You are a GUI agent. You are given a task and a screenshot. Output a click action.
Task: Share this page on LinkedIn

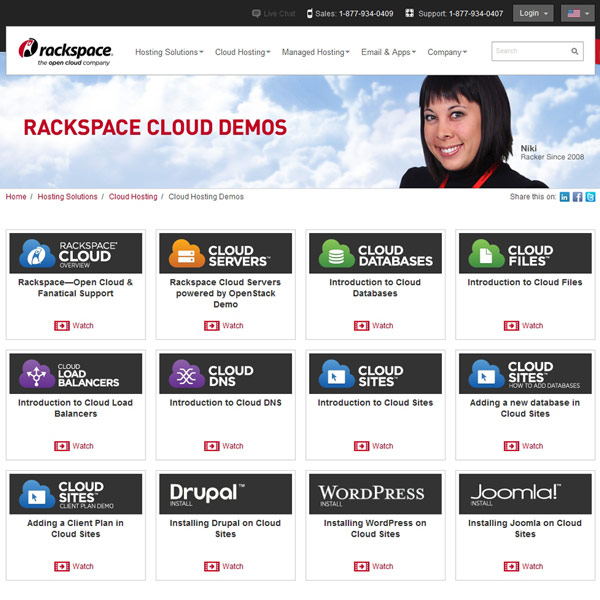click(564, 197)
